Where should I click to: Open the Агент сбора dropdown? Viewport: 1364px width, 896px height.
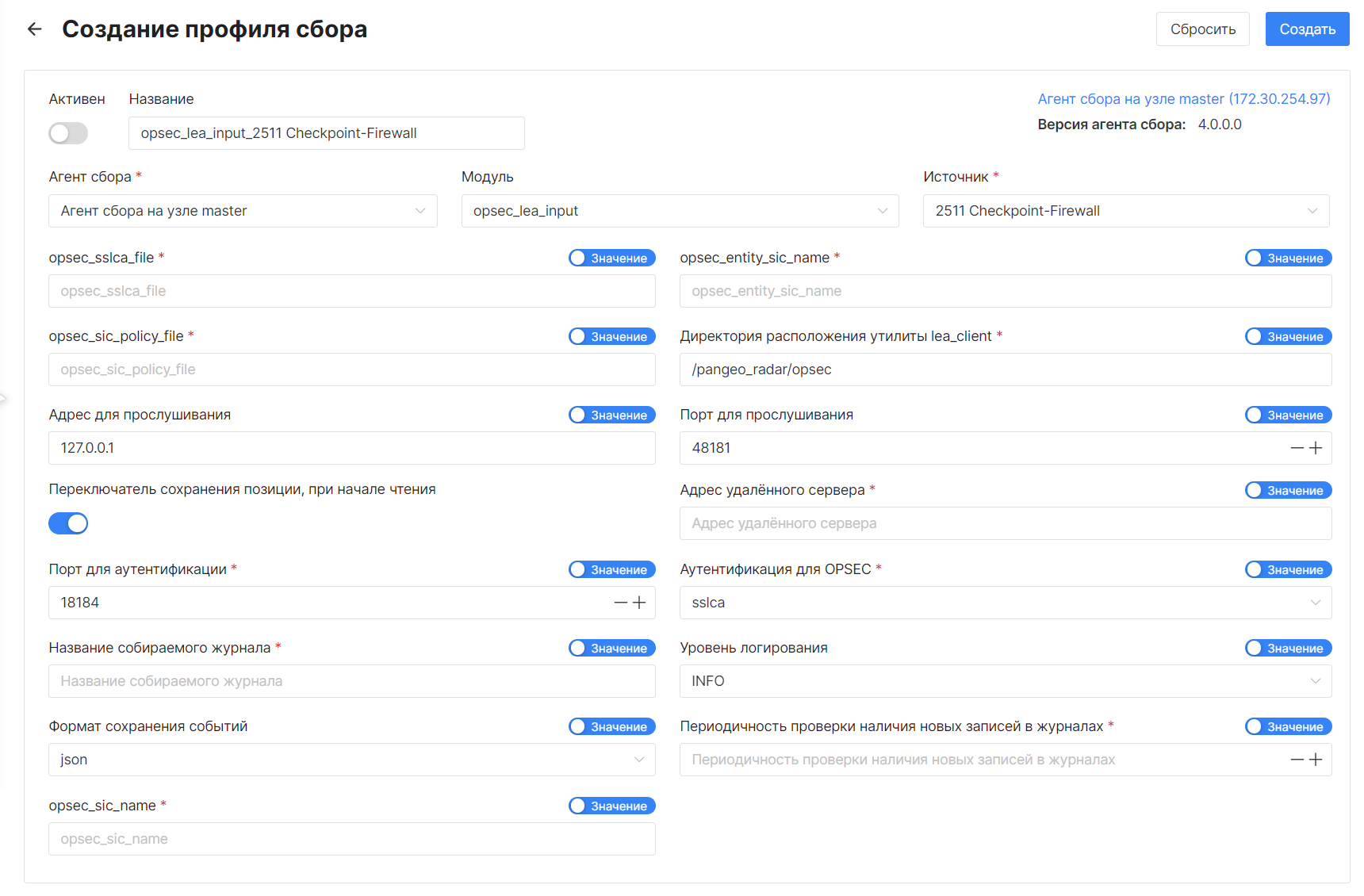(243, 211)
